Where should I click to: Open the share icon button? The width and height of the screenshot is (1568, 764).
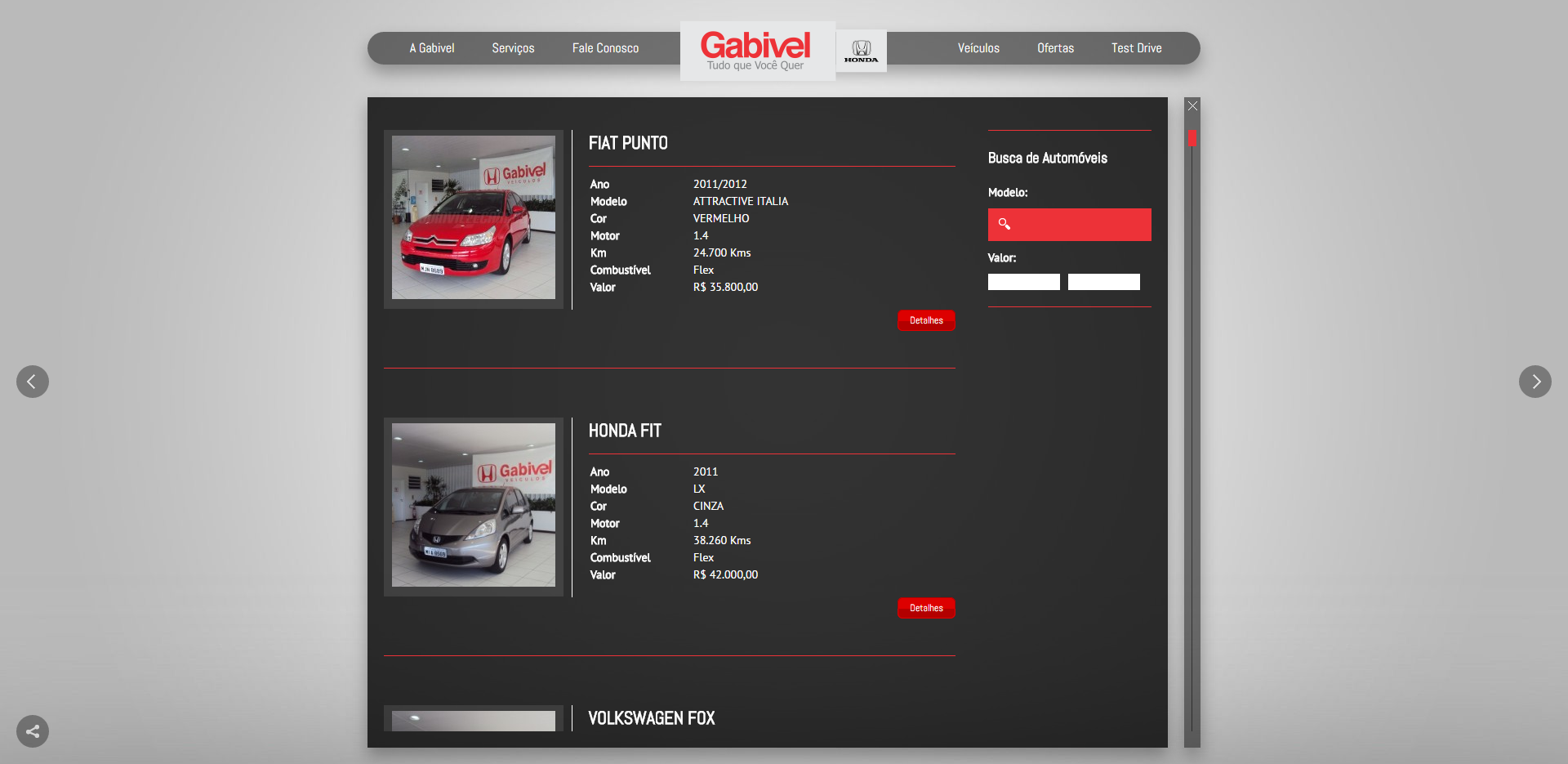[x=33, y=731]
